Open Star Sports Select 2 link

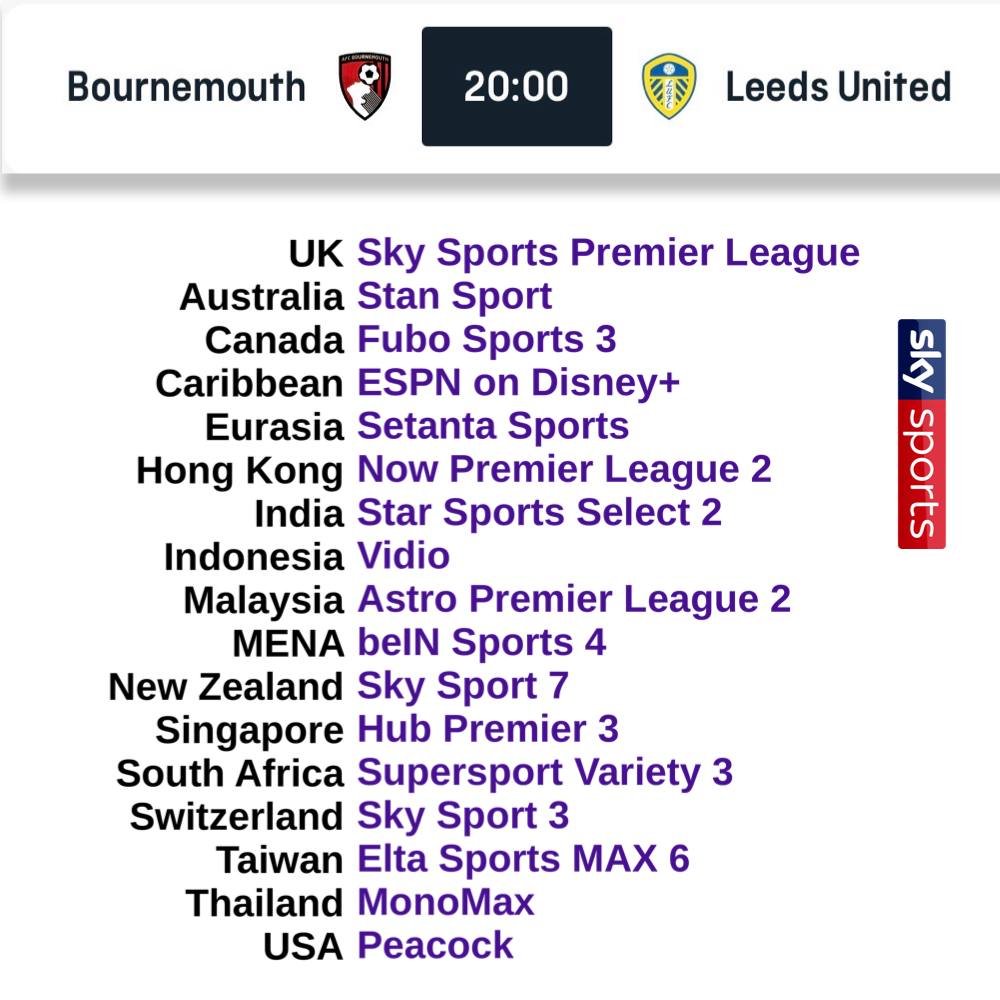click(x=540, y=513)
